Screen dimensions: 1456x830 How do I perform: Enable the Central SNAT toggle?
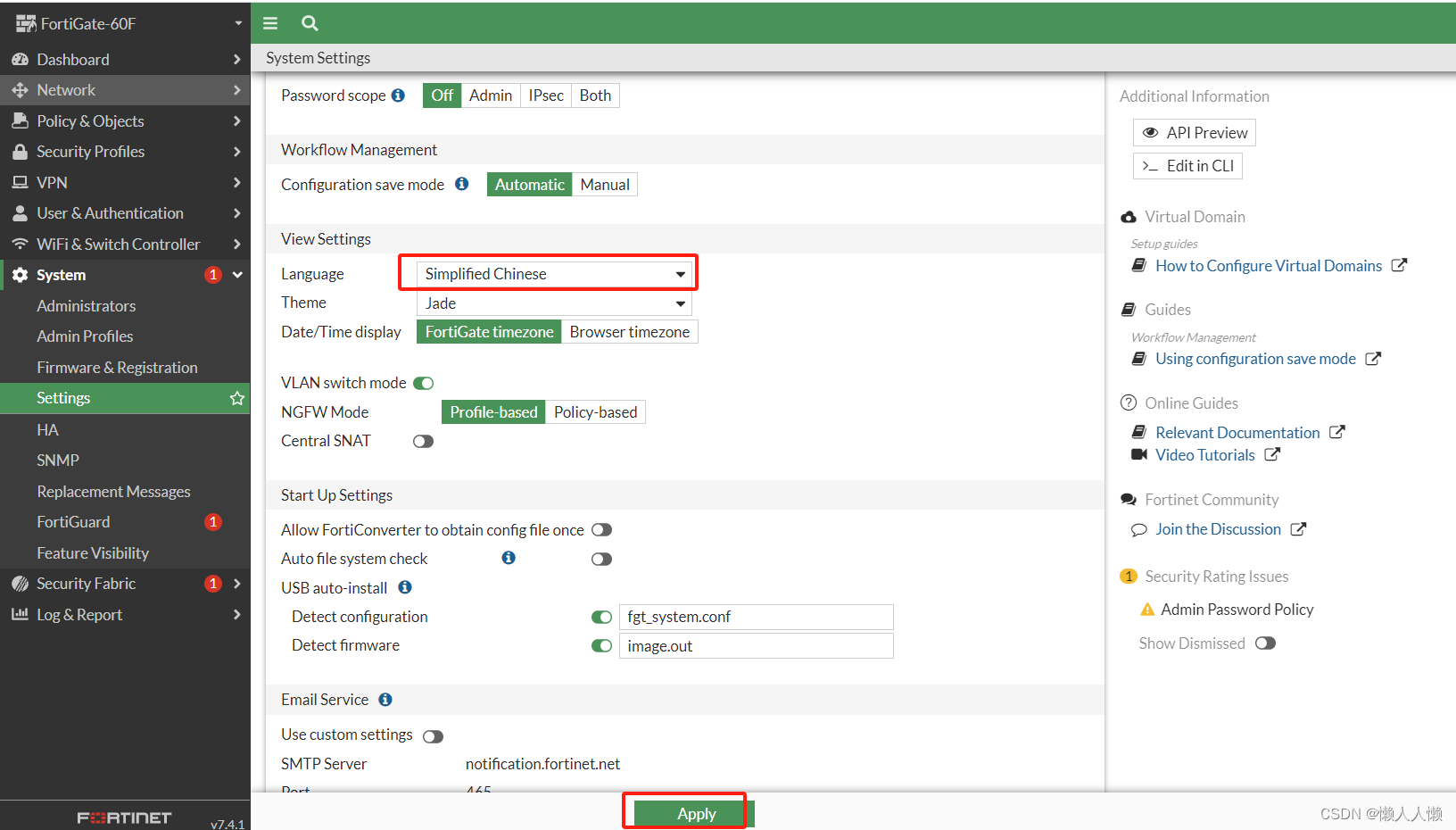tap(424, 441)
